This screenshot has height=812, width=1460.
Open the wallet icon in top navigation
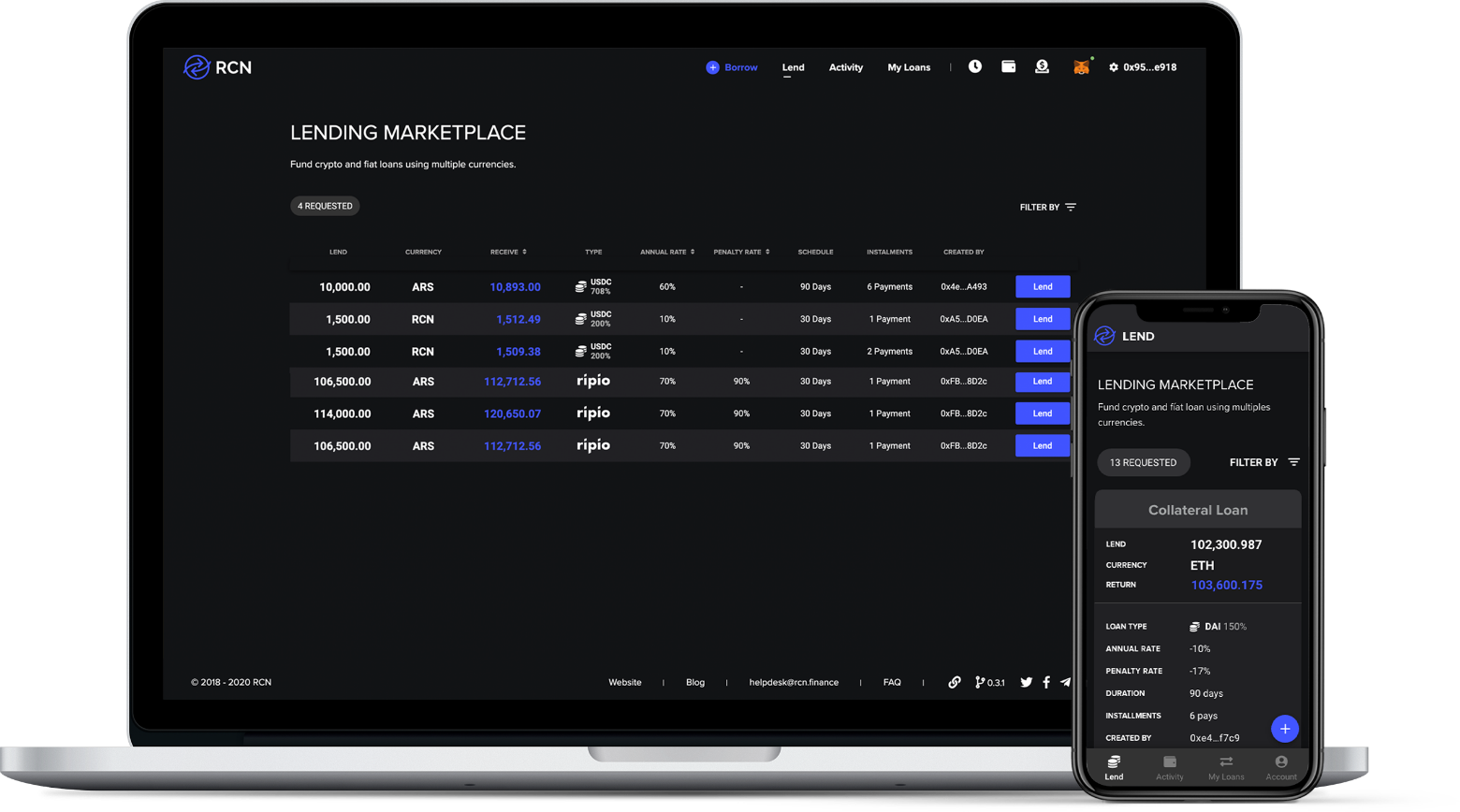tap(1008, 66)
